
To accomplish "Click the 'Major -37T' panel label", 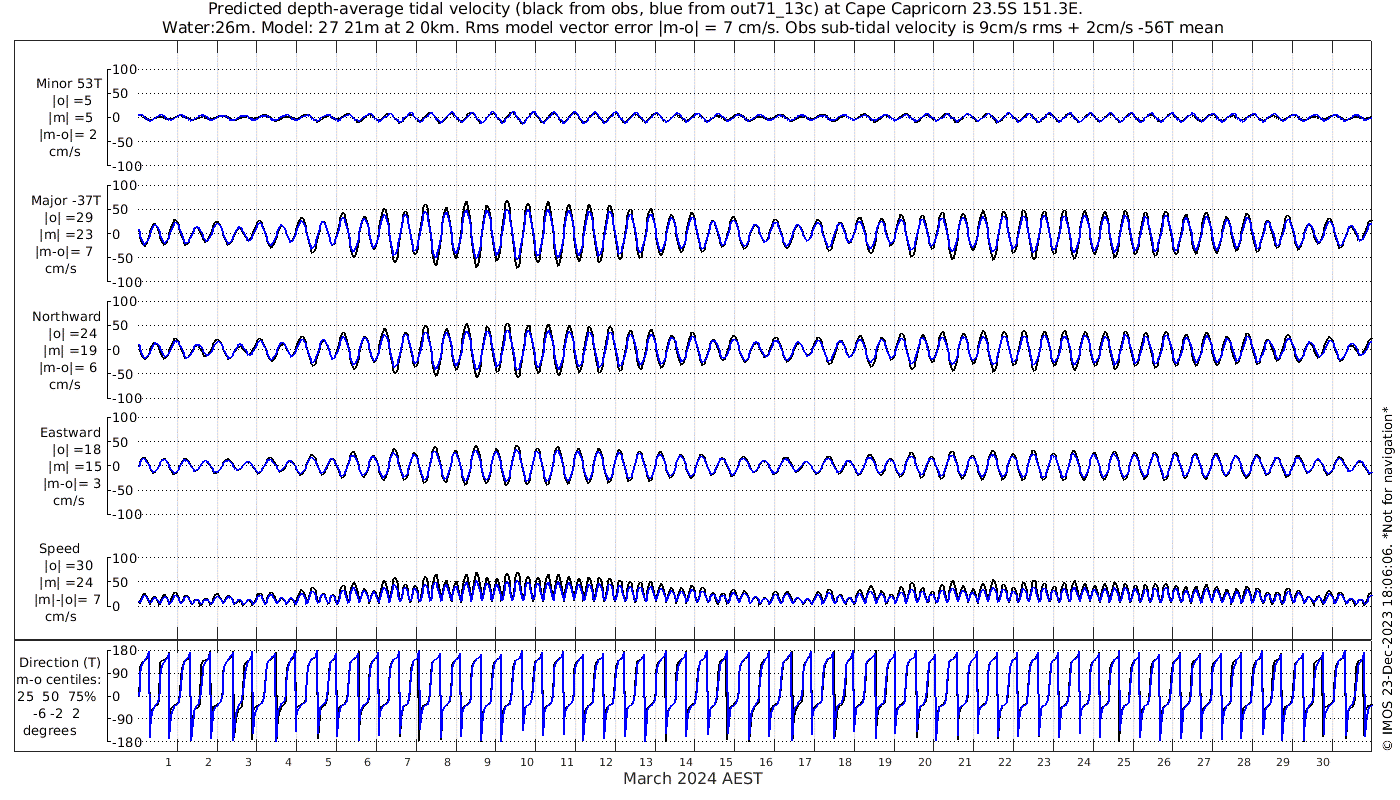I will click(66, 201).
